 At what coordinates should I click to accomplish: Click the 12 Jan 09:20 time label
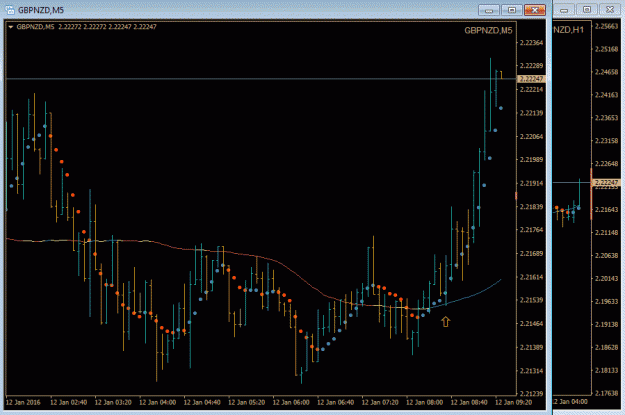pyautogui.click(x=513, y=402)
